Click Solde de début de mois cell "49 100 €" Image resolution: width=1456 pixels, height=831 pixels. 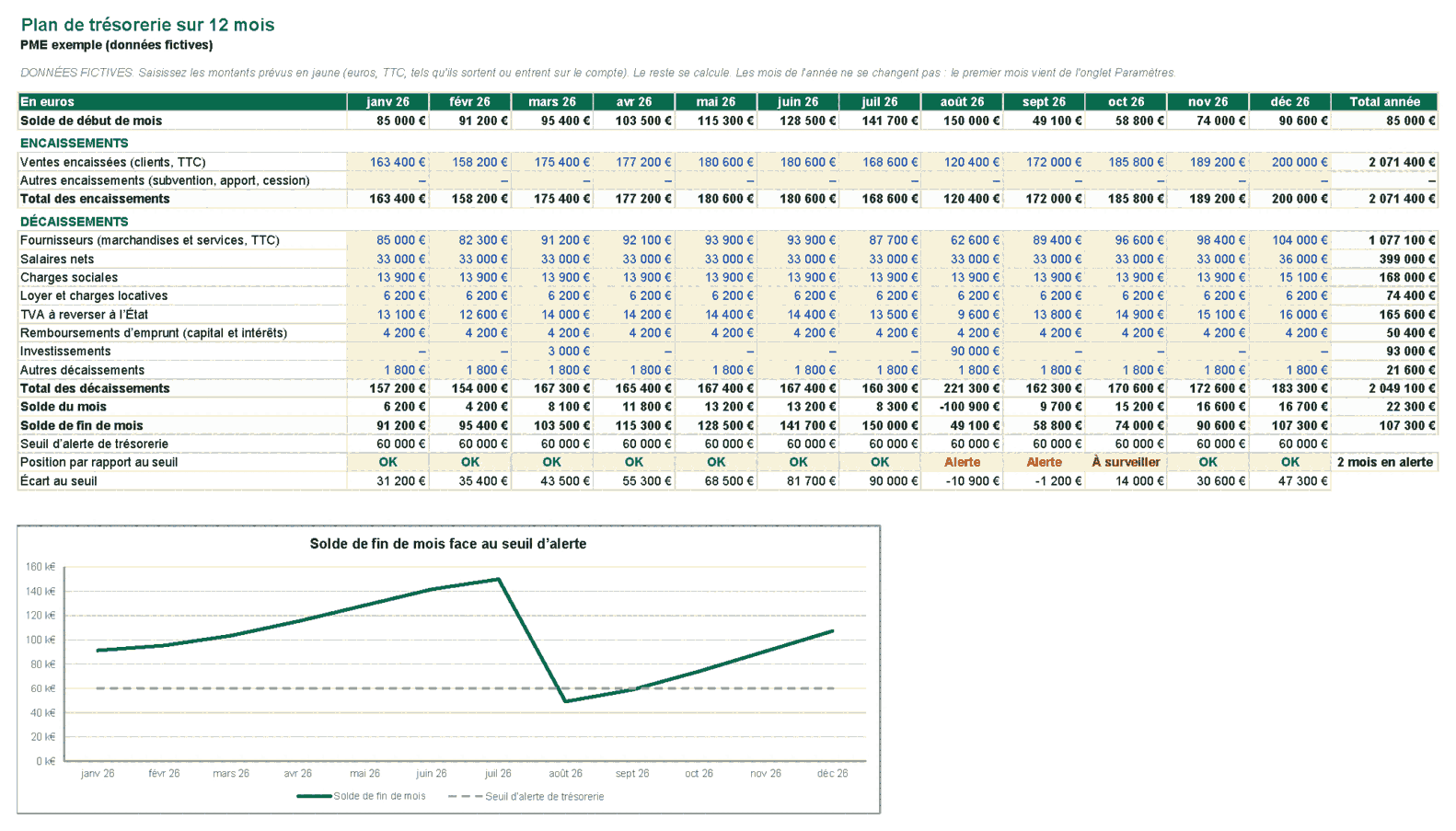(1044, 121)
